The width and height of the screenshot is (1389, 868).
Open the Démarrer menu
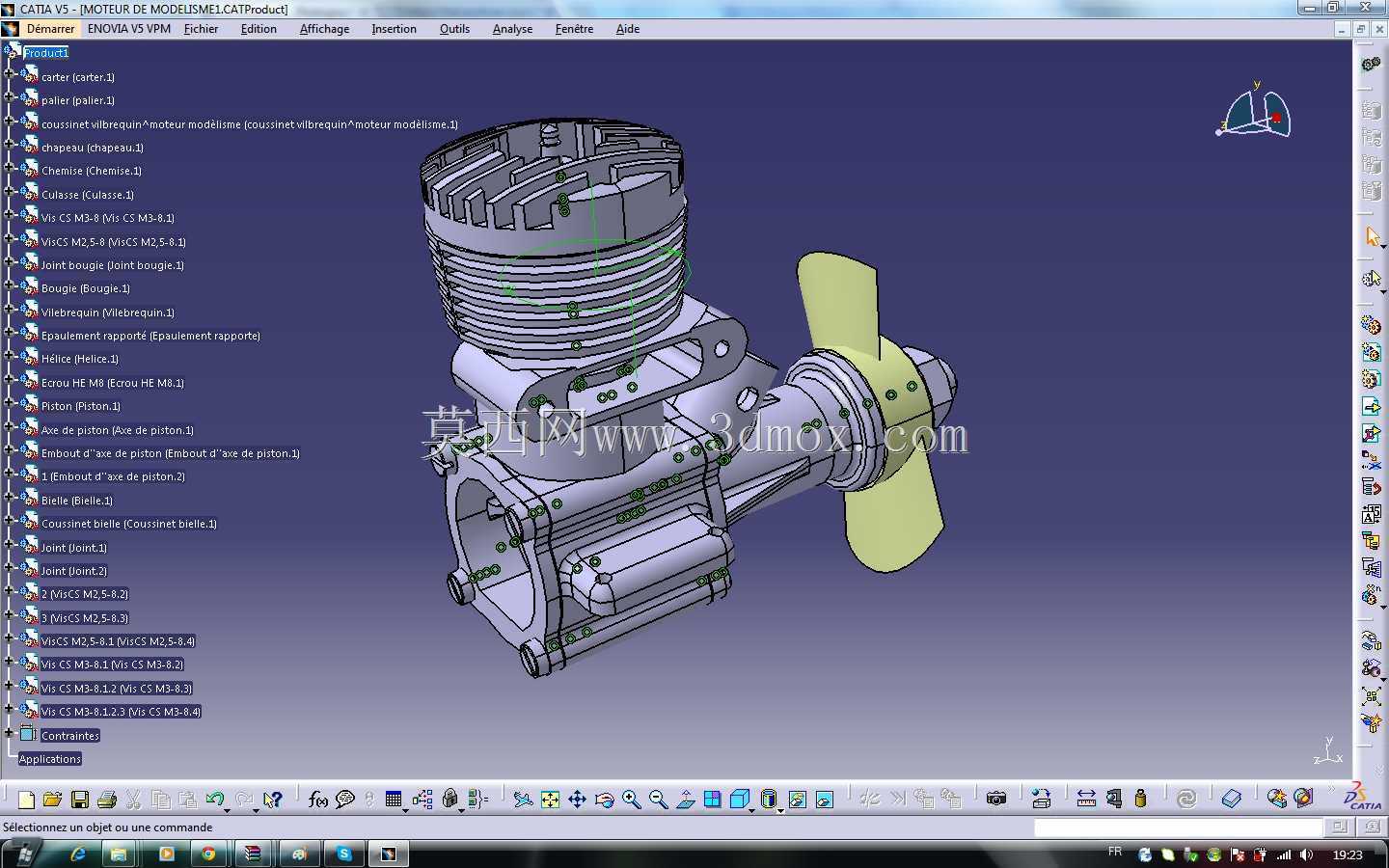click(x=50, y=29)
